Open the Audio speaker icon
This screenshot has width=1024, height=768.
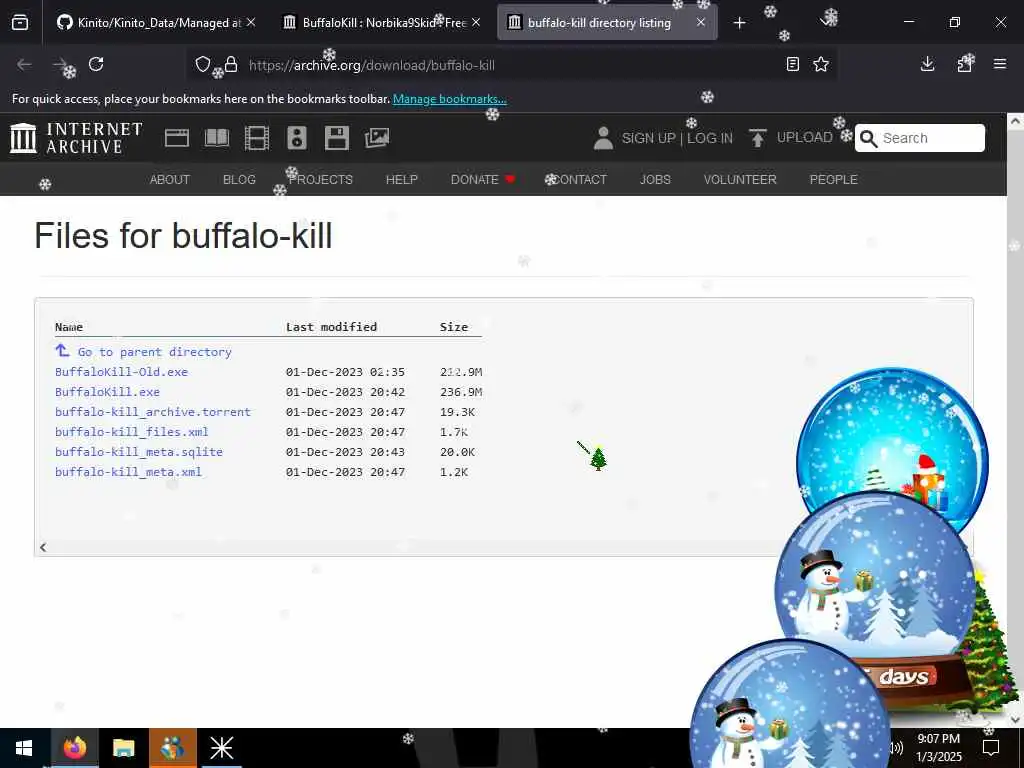296,138
